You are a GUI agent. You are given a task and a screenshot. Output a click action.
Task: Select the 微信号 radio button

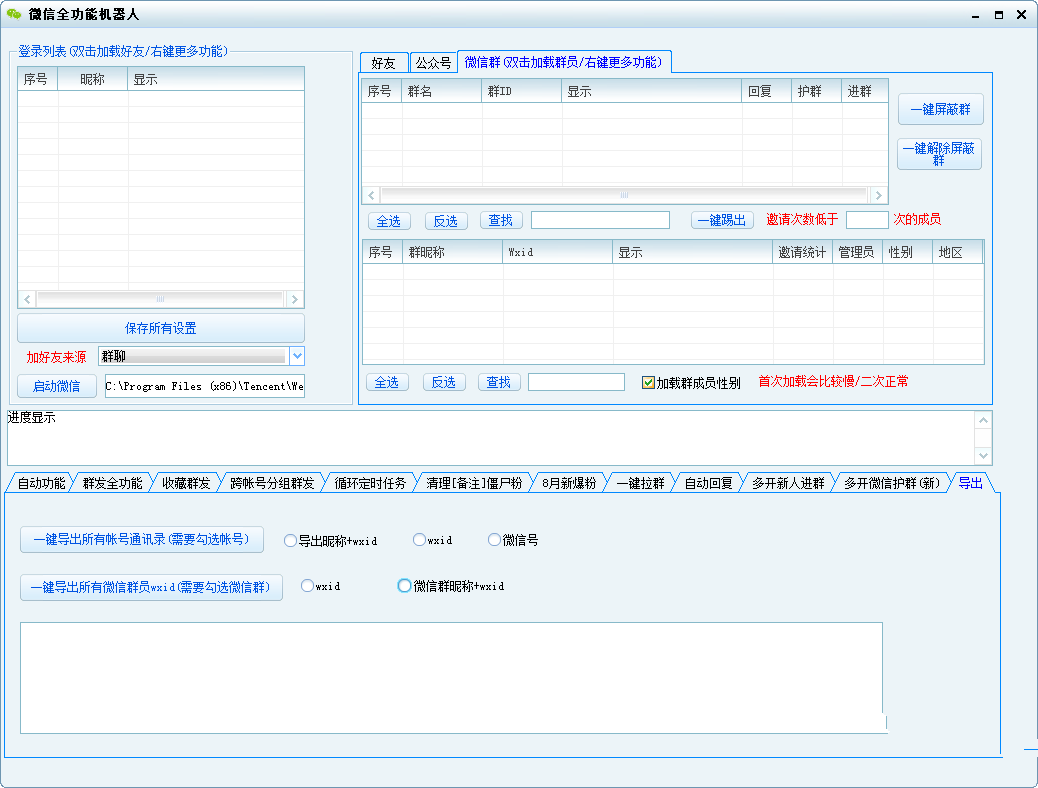coord(494,540)
